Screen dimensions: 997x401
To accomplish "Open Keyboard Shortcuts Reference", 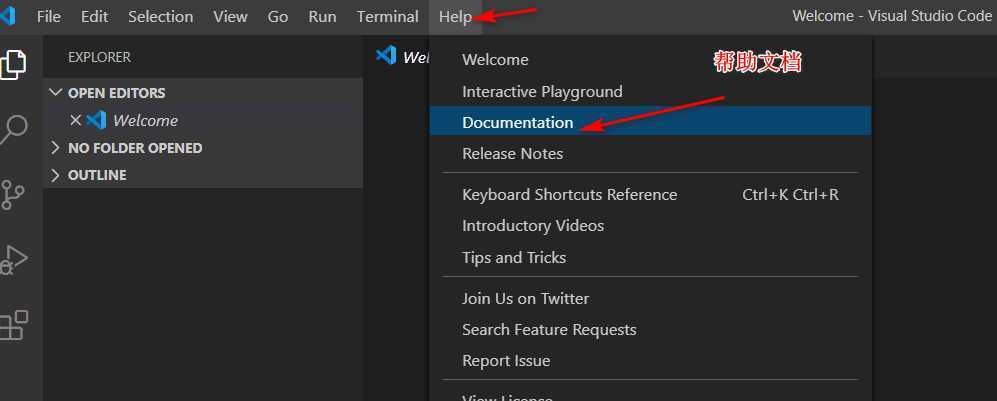I will [x=650, y=194].
